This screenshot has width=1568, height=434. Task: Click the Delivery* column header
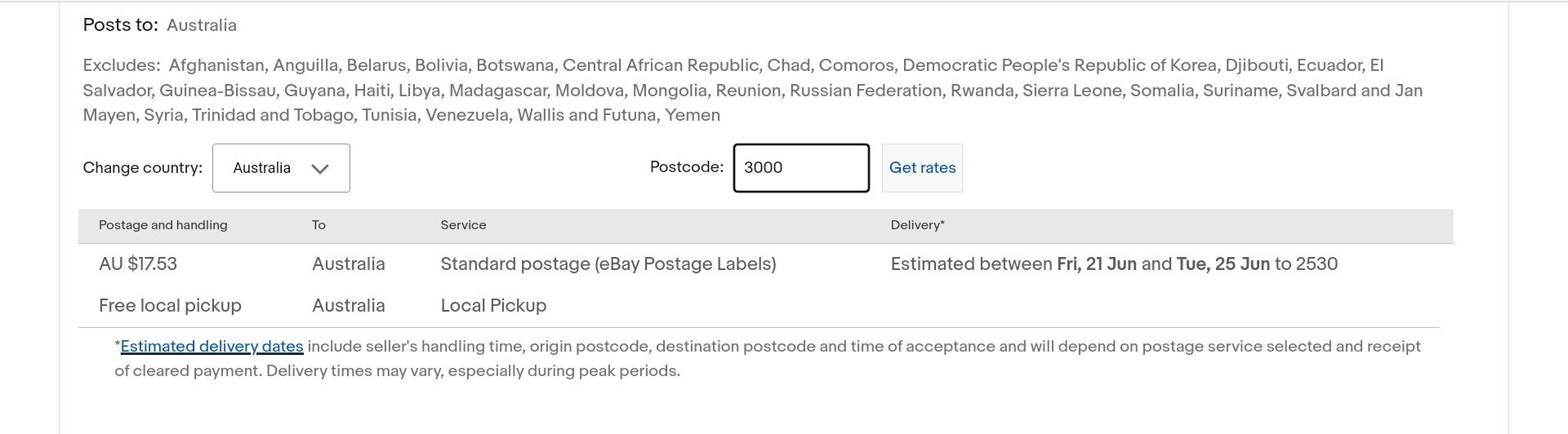pos(917,225)
